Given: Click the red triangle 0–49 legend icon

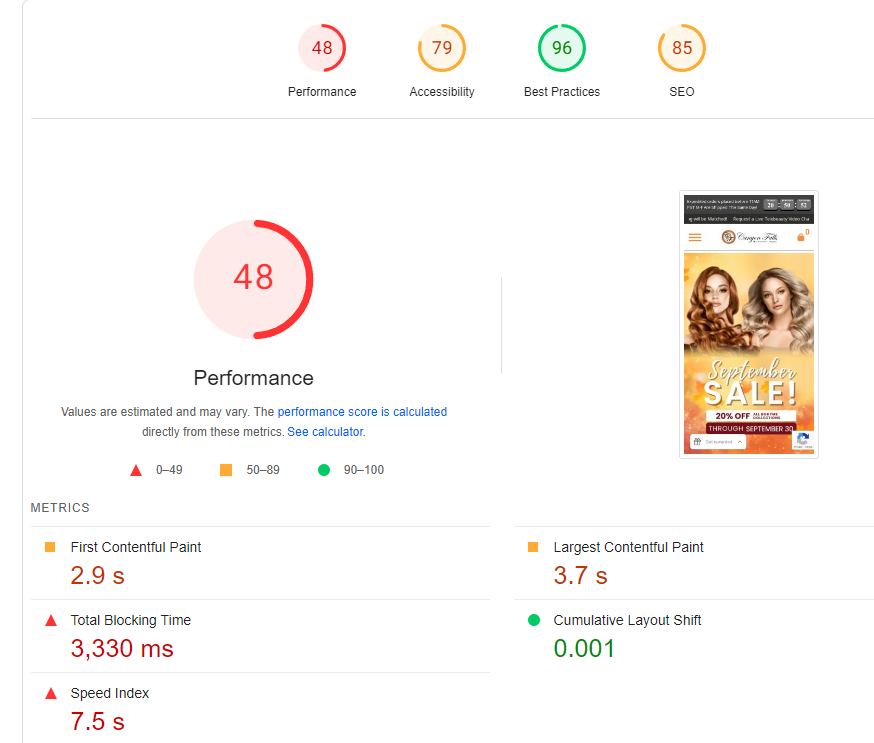Looking at the screenshot, I should 136,470.
